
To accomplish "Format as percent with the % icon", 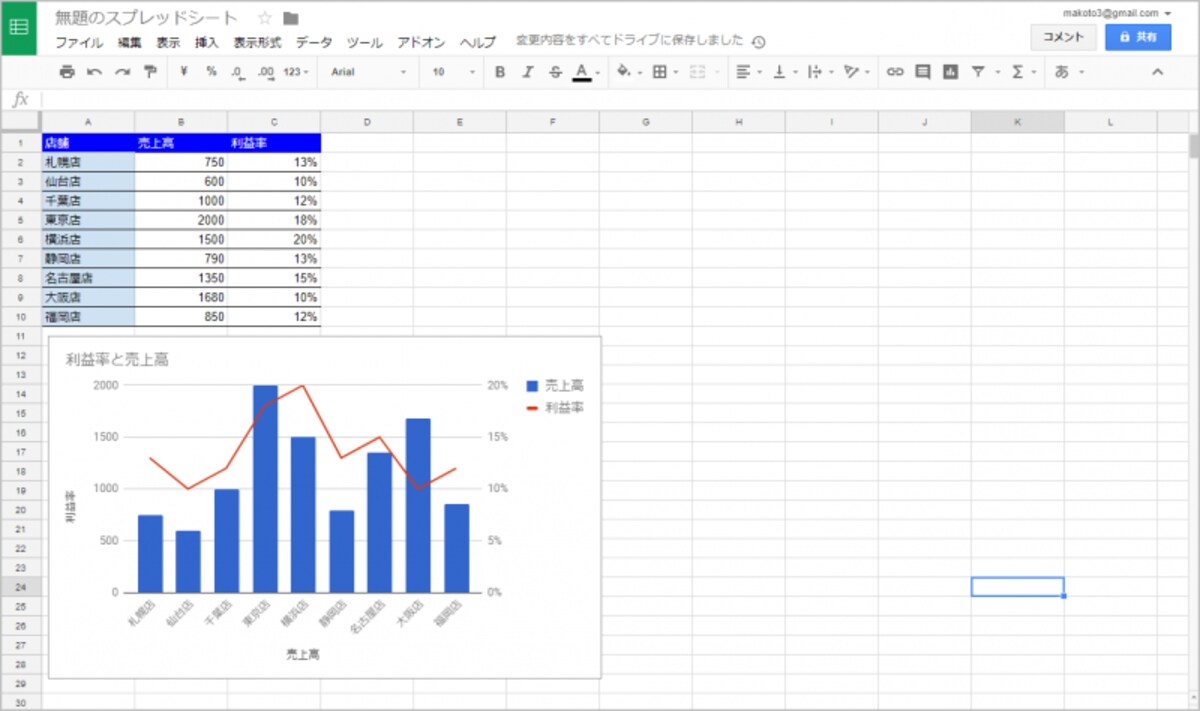I will tap(211, 72).
